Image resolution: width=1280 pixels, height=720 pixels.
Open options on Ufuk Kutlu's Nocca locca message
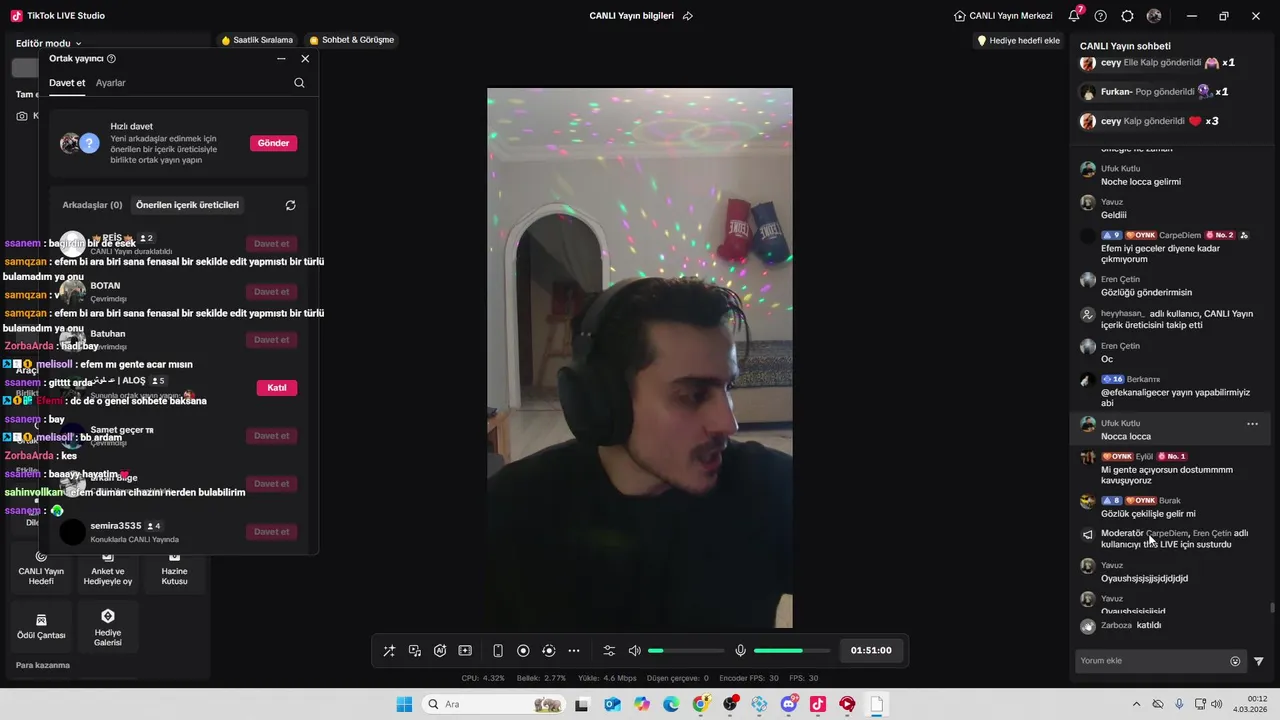click(1252, 424)
